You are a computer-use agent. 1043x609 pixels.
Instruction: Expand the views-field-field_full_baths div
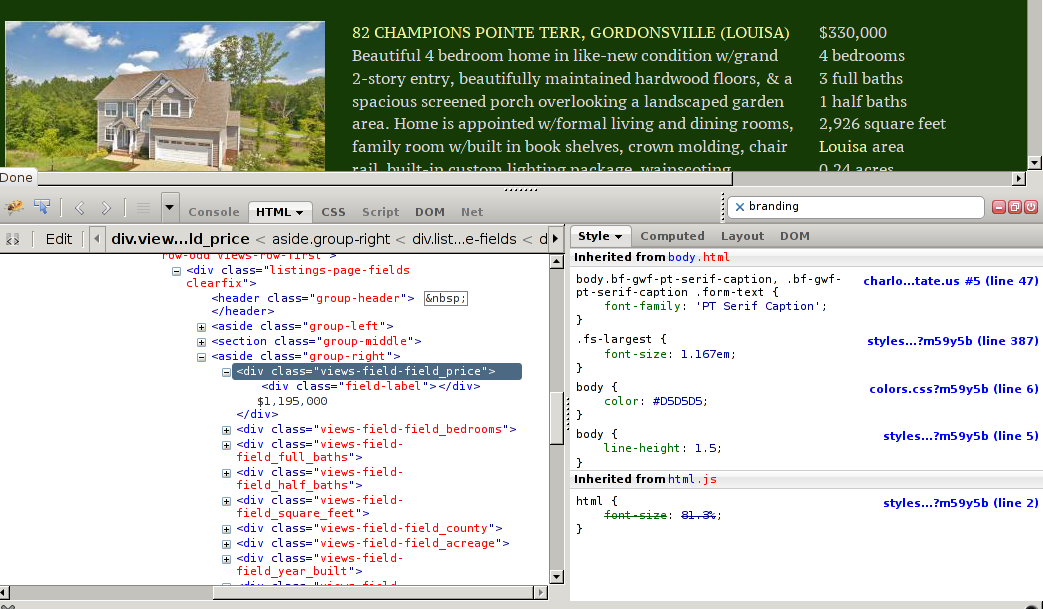[226, 445]
